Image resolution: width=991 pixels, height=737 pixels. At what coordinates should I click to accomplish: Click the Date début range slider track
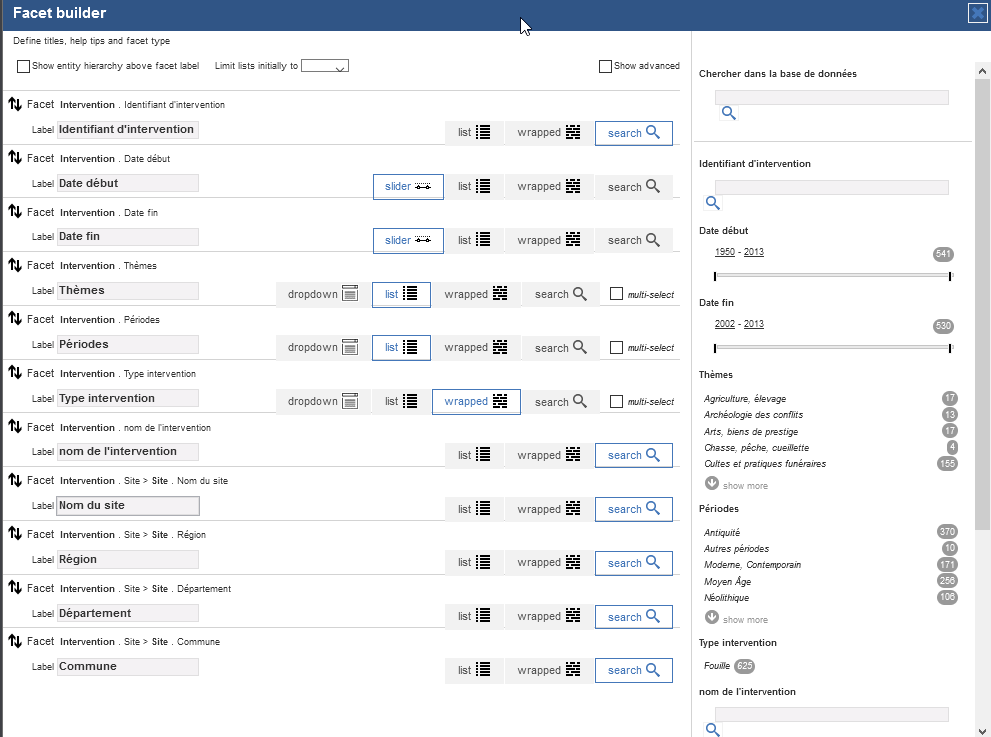pos(832,275)
